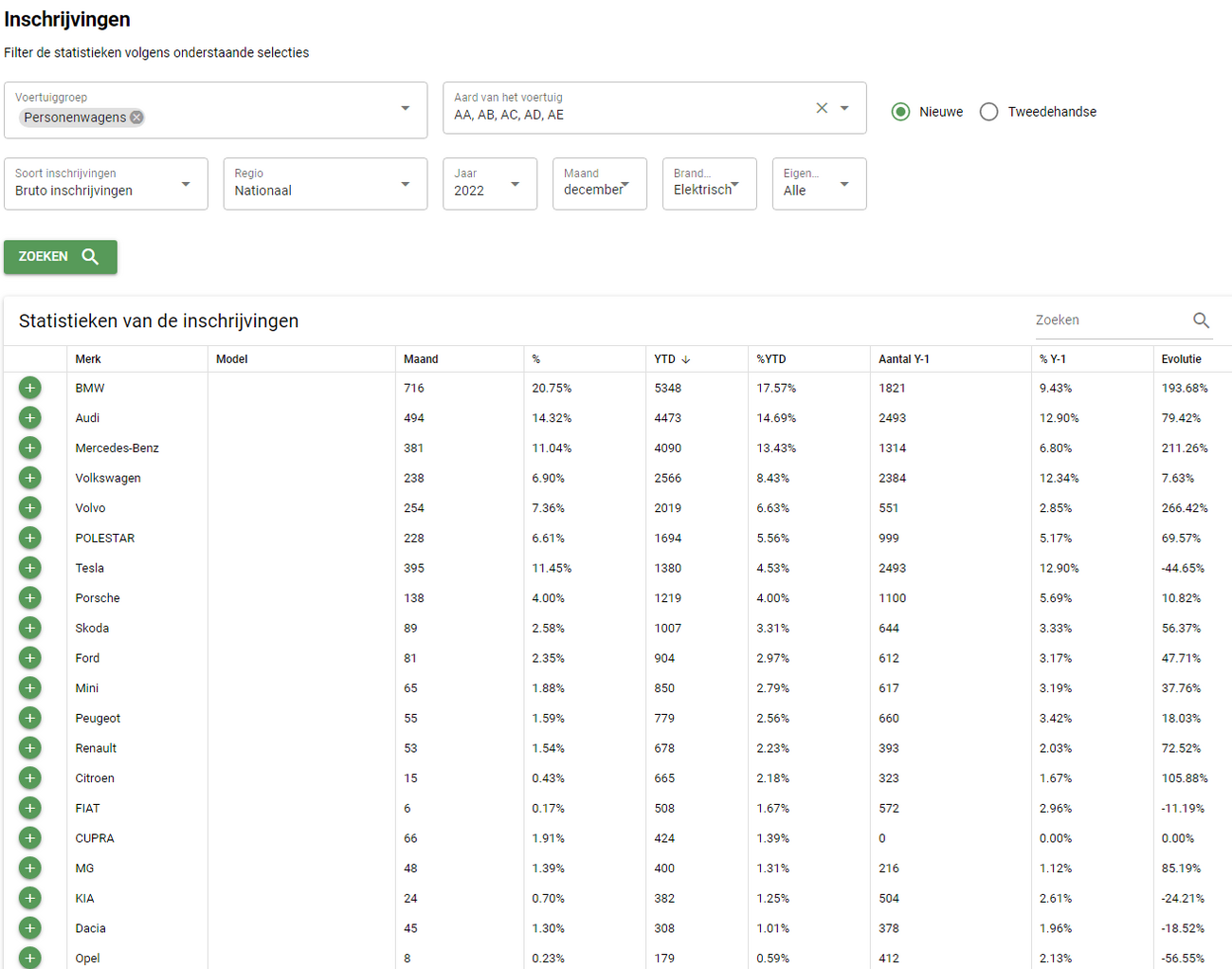Click the Maand value 716
This screenshot has width=1232, height=969.
[414, 388]
